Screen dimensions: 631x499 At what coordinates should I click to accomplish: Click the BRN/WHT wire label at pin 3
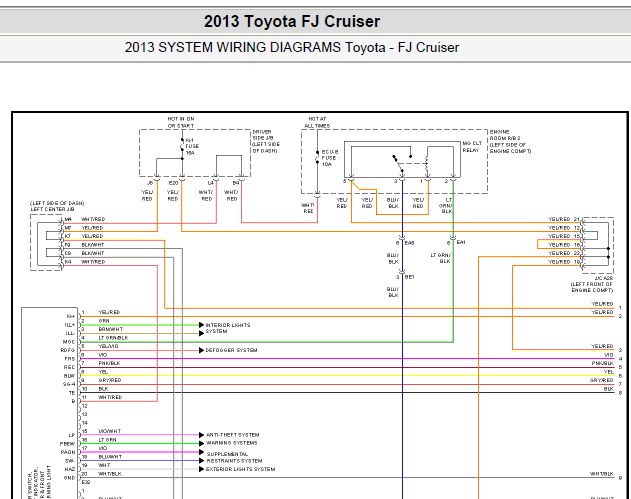(x=110, y=329)
